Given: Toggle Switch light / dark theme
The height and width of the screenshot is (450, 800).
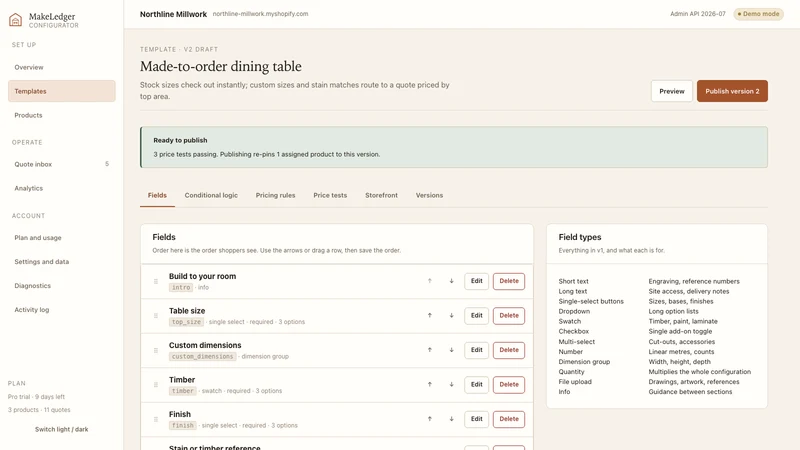Looking at the screenshot, I should (62, 430).
